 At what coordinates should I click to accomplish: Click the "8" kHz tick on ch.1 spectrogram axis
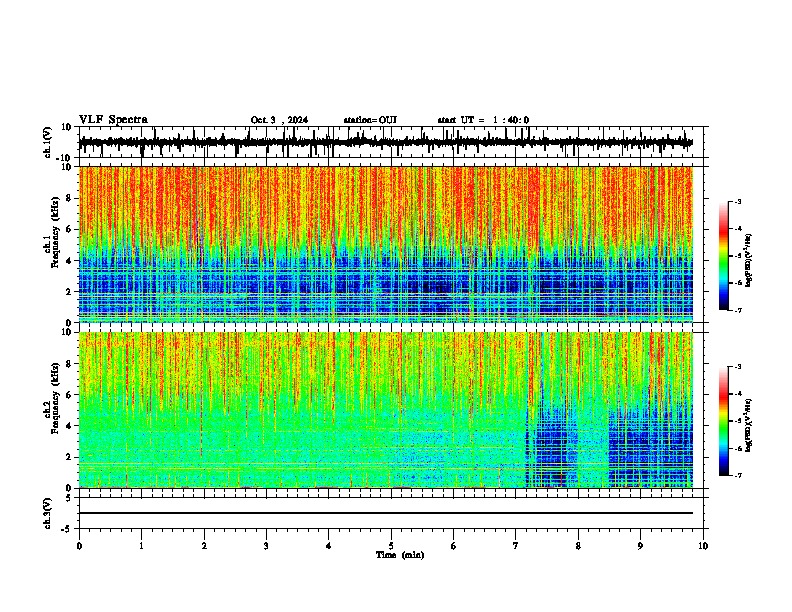click(x=69, y=198)
